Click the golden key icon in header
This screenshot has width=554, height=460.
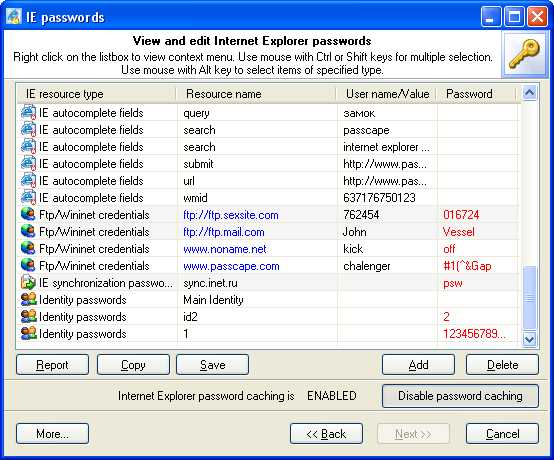[524, 54]
